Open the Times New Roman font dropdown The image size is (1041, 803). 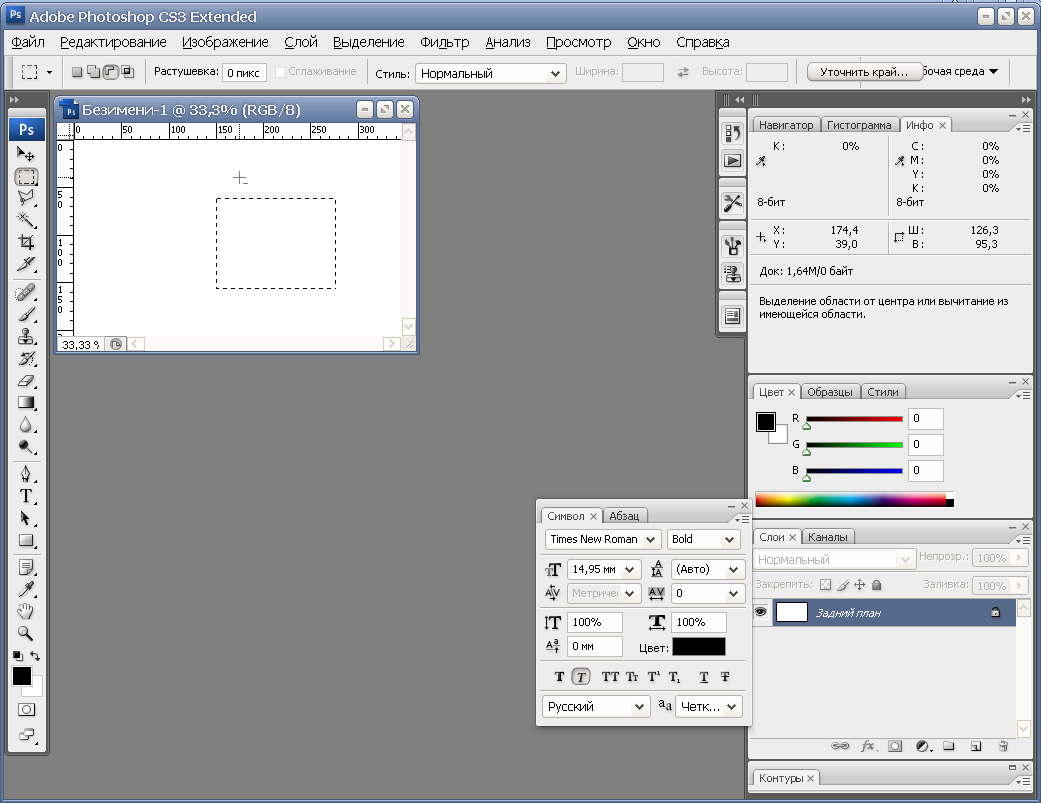pos(603,540)
